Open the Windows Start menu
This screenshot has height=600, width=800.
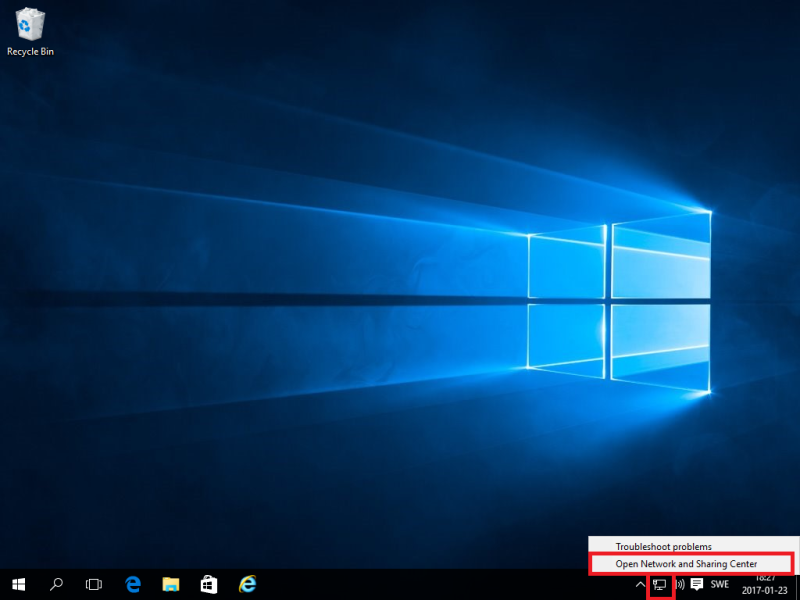(x=18, y=584)
